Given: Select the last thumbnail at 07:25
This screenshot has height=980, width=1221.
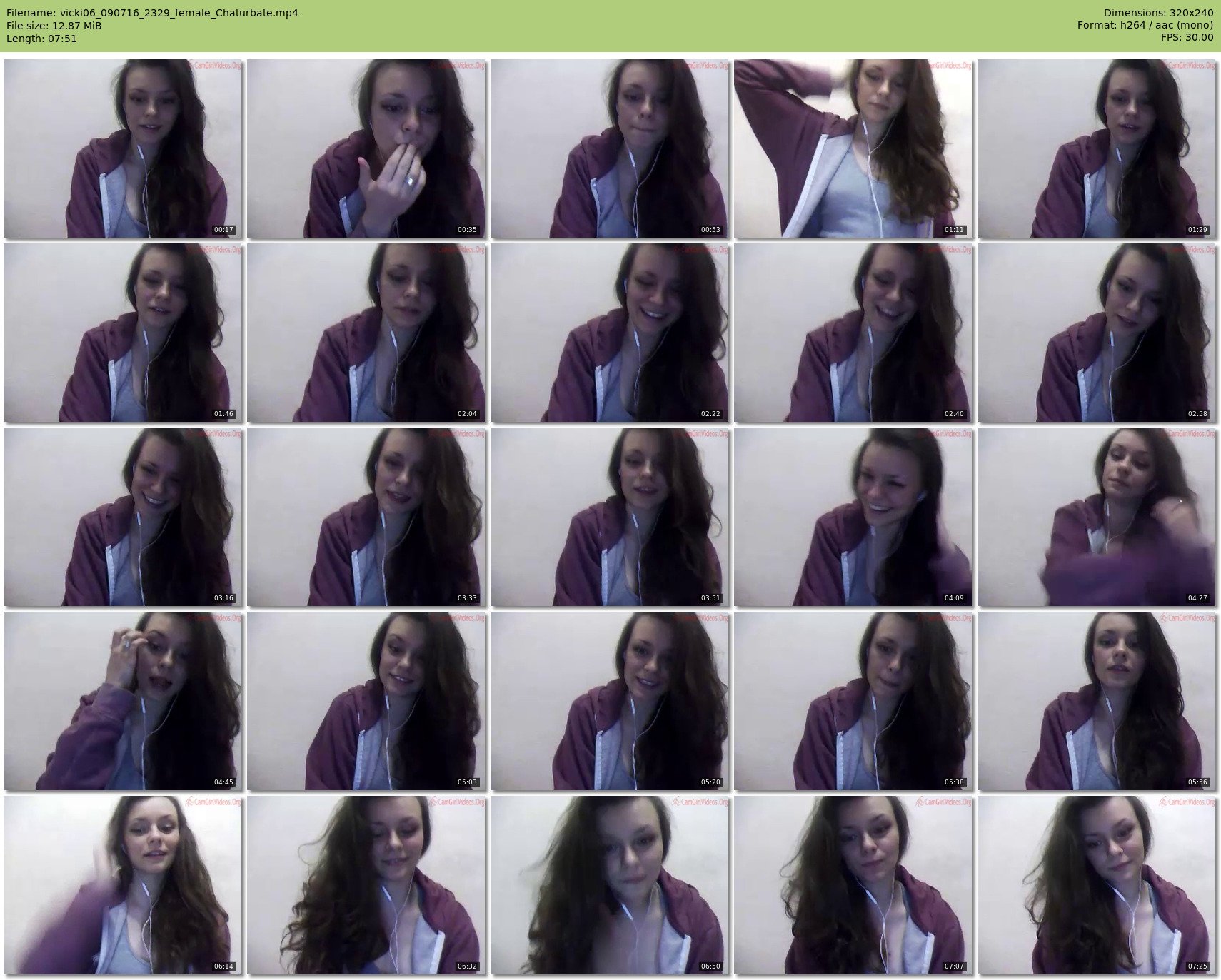Looking at the screenshot, I should pos(1096,885).
